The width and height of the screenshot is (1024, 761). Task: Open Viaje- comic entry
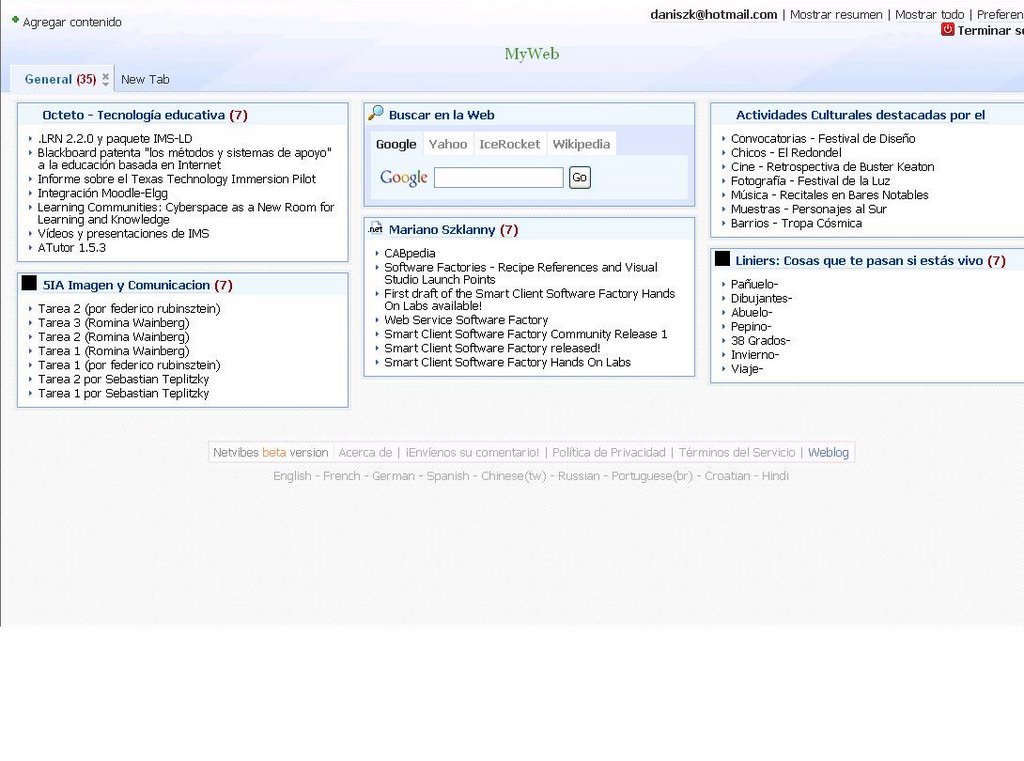pyautogui.click(x=746, y=369)
